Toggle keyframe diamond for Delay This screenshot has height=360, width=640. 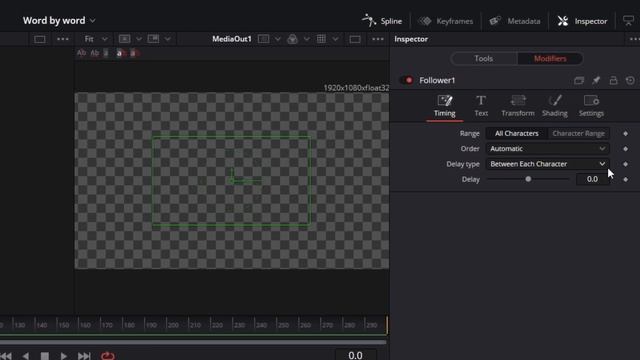[x=625, y=179]
